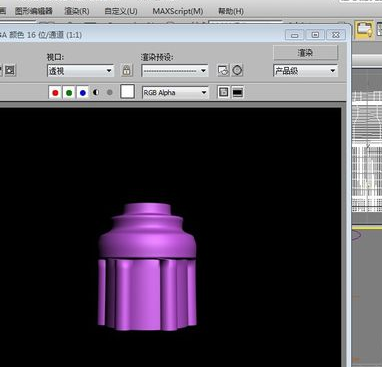
Task: Toggle monochrome display with gray dot
Action: 109,92
